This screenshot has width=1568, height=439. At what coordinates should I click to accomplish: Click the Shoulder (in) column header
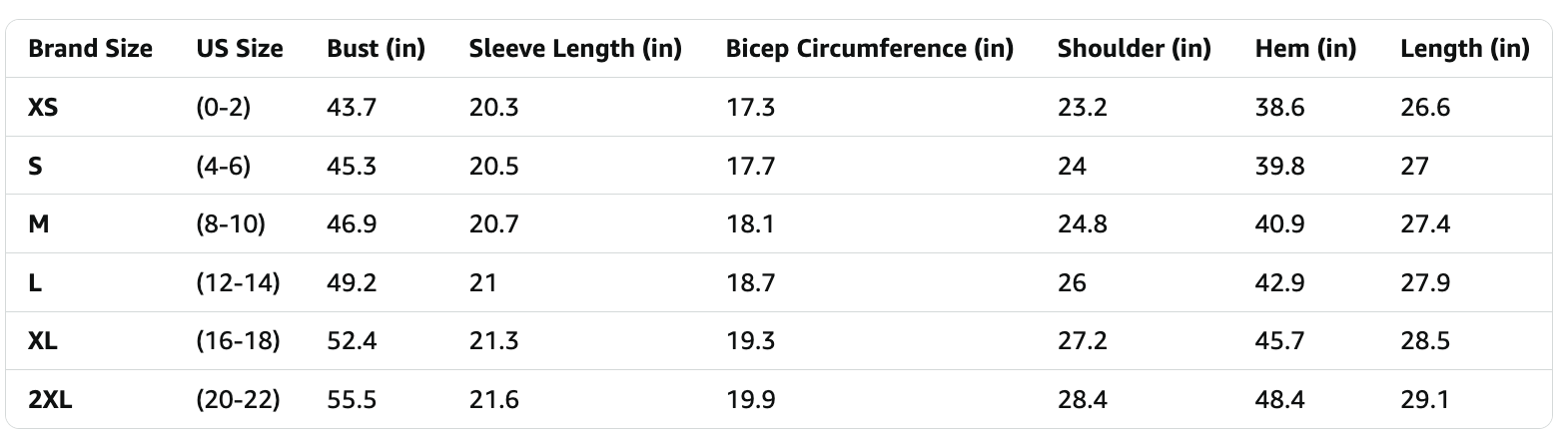pos(1134,49)
